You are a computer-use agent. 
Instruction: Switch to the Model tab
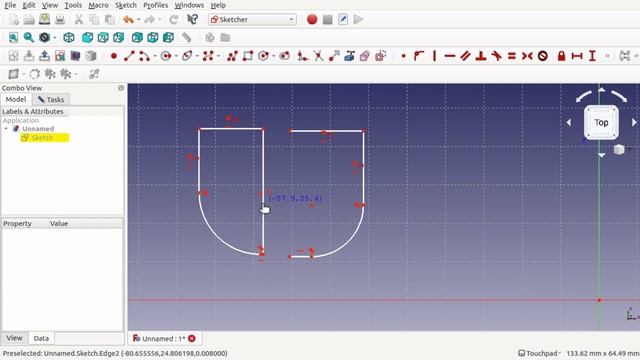tap(16, 99)
